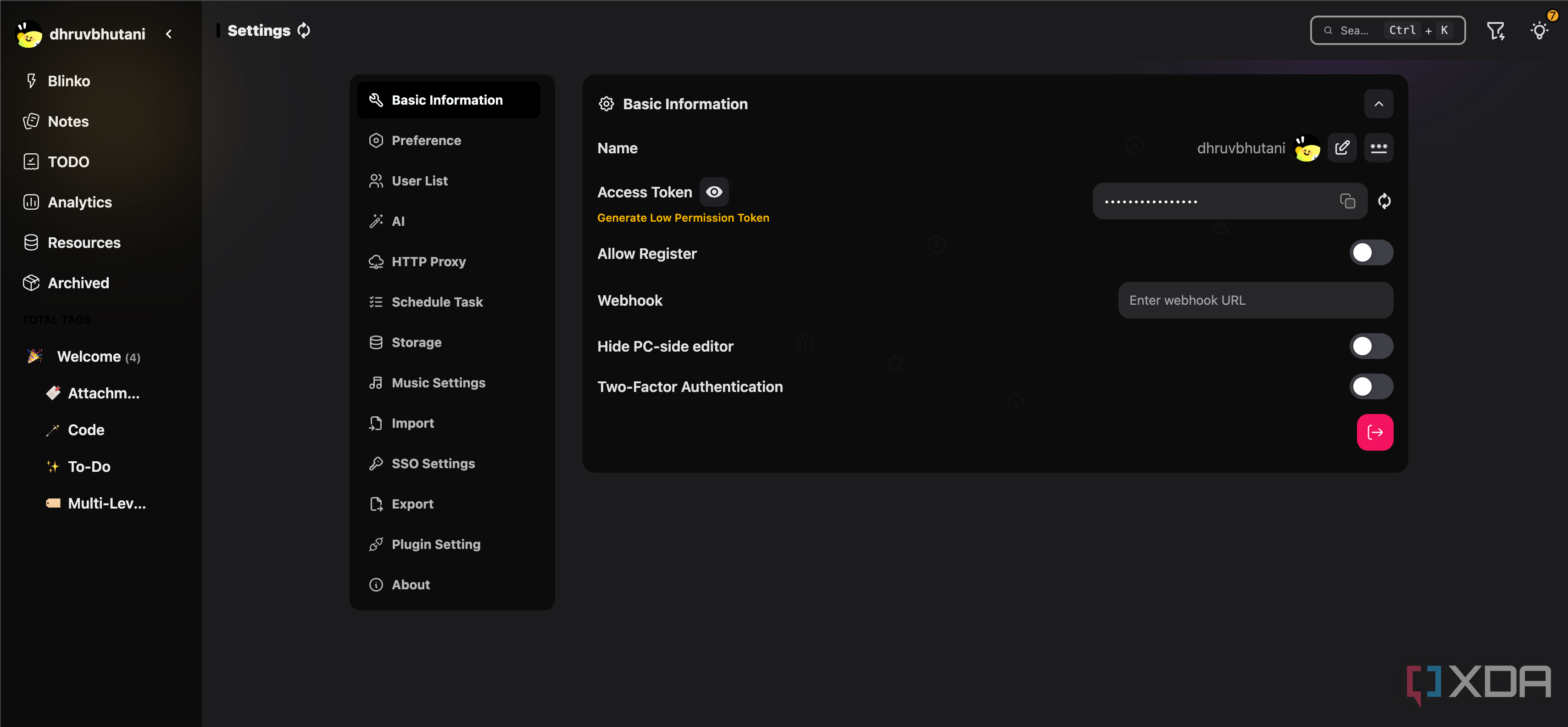Screen dimensions: 1568x727
Task: Collapse the left sidebar chevron
Action: 169,34
